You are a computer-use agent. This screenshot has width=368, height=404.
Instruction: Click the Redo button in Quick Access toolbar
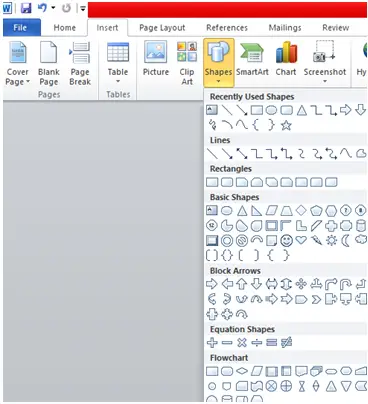66,8
